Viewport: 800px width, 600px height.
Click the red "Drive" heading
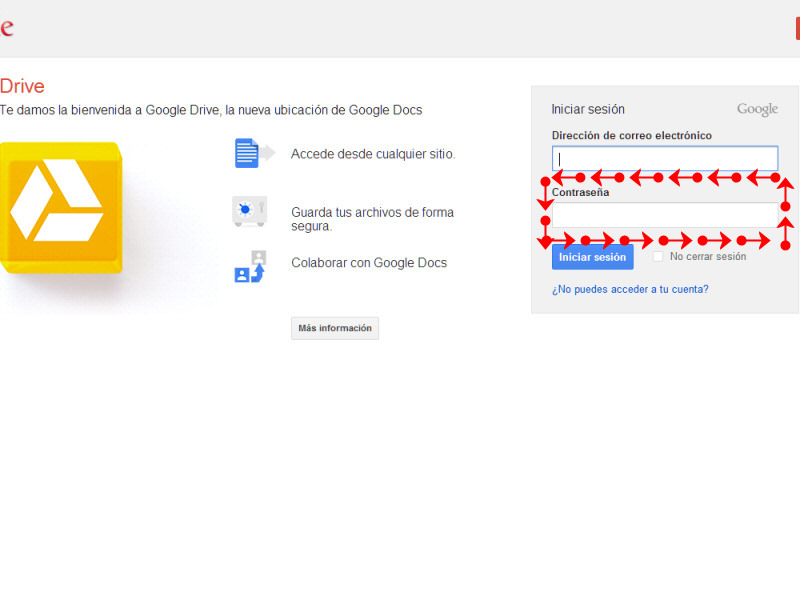[22, 86]
